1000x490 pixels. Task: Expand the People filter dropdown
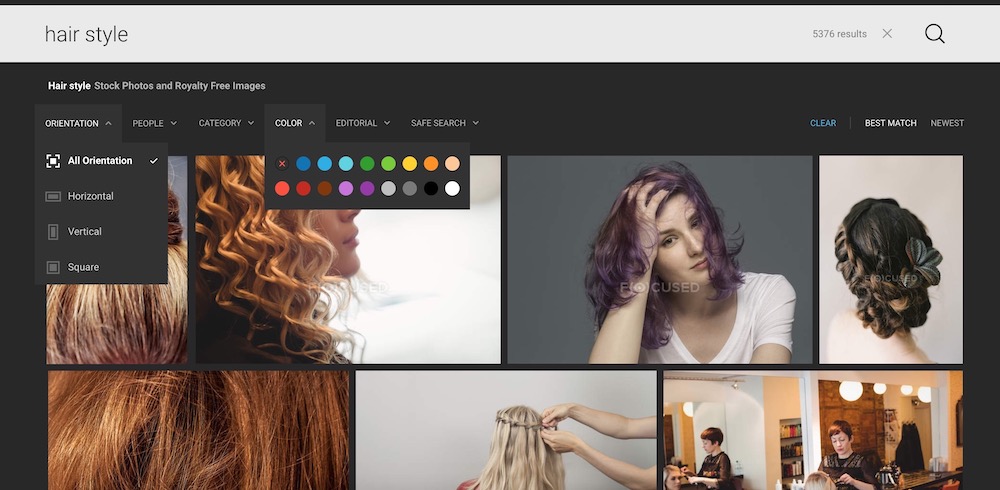tap(154, 123)
